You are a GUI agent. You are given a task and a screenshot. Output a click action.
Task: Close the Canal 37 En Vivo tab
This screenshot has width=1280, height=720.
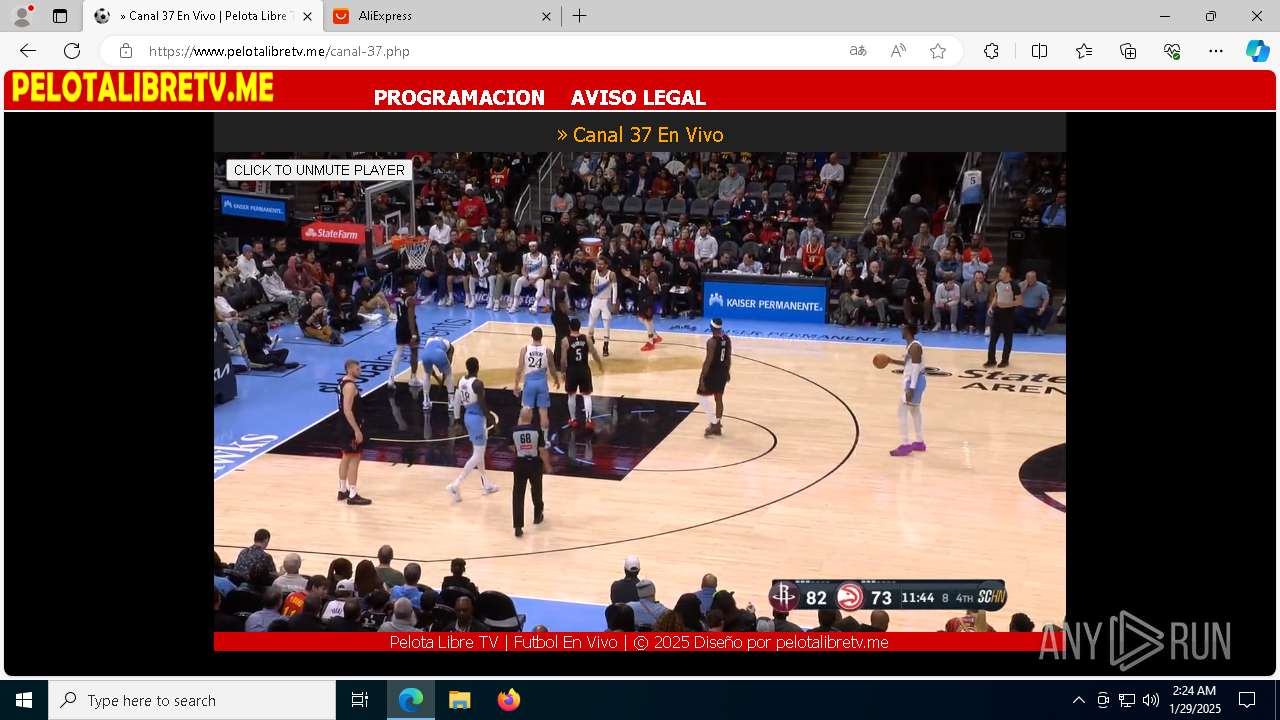click(x=307, y=16)
